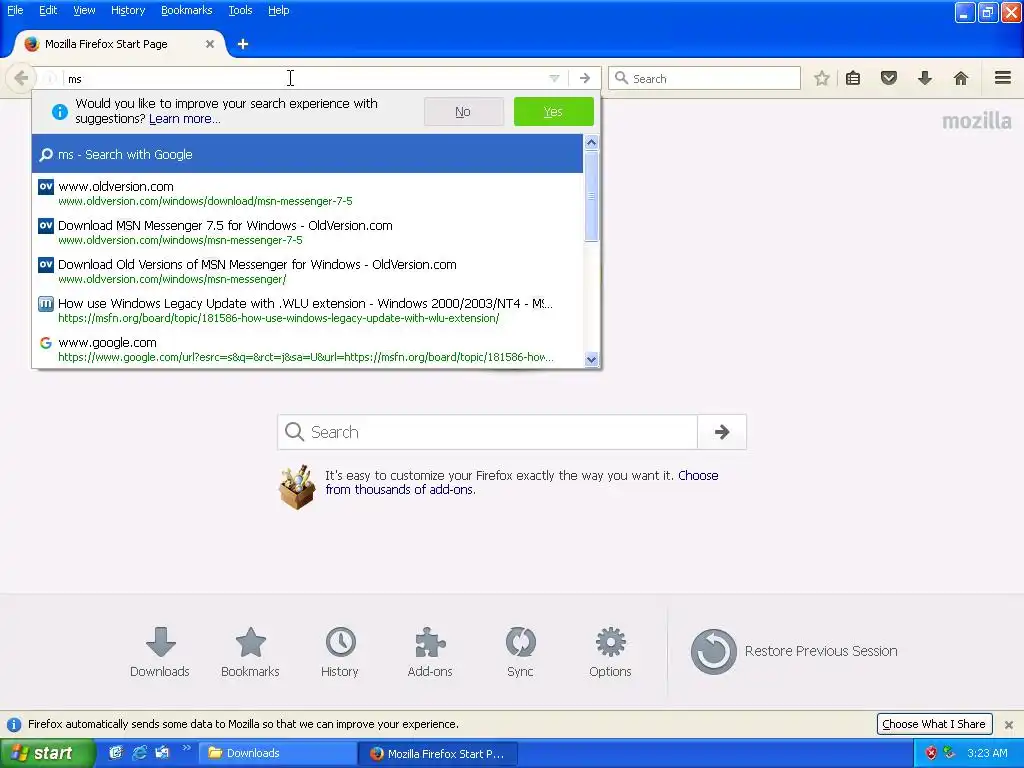Choose the www.google.com suggestion

[x=307, y=349]
